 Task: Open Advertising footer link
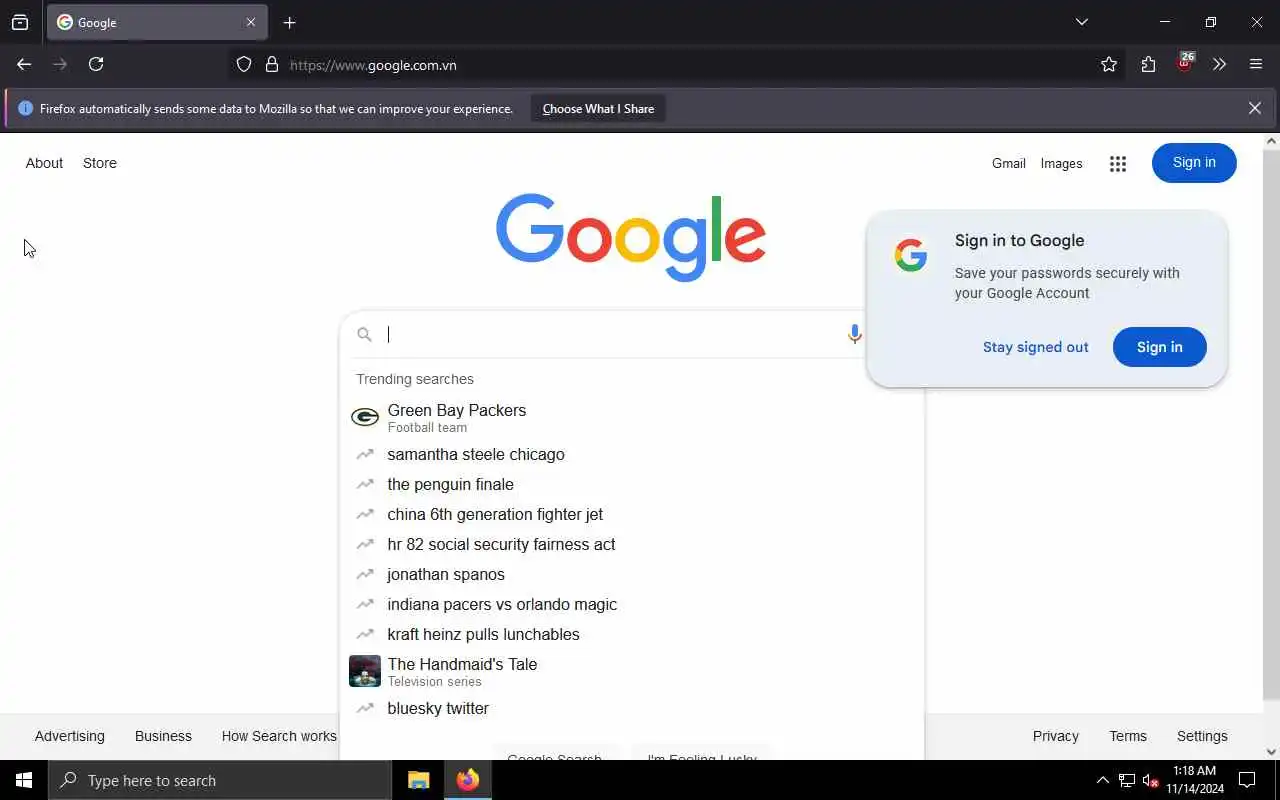[69, 736]
